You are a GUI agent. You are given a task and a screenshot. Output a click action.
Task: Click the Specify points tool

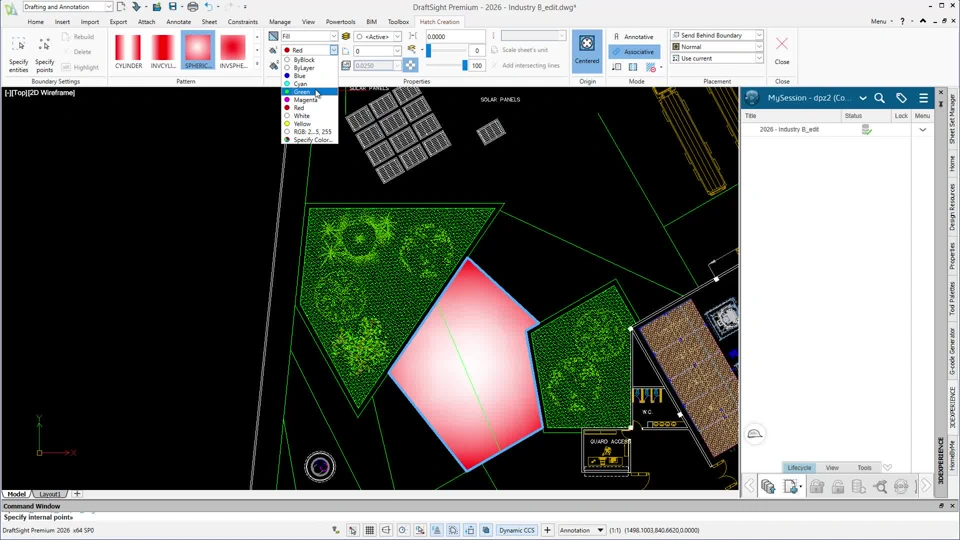[x=44, y=54]
